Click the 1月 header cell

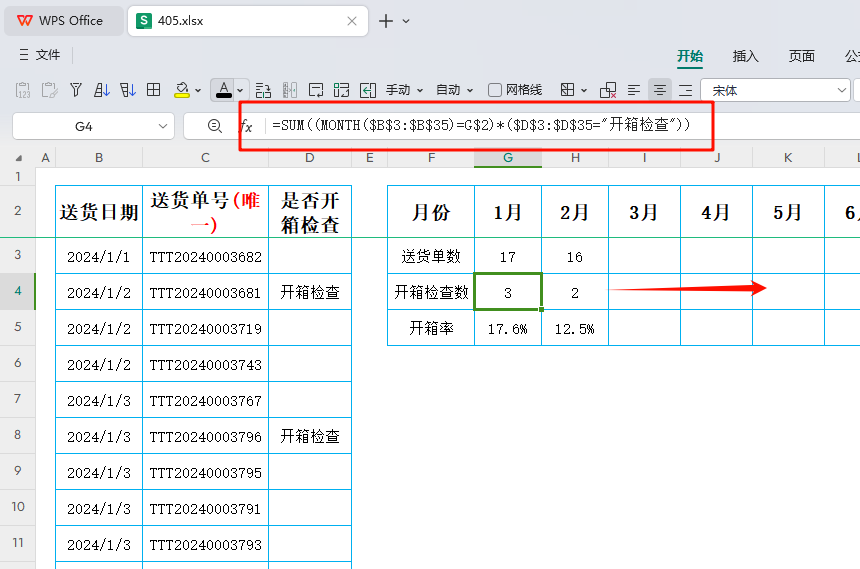coord(508,212)
